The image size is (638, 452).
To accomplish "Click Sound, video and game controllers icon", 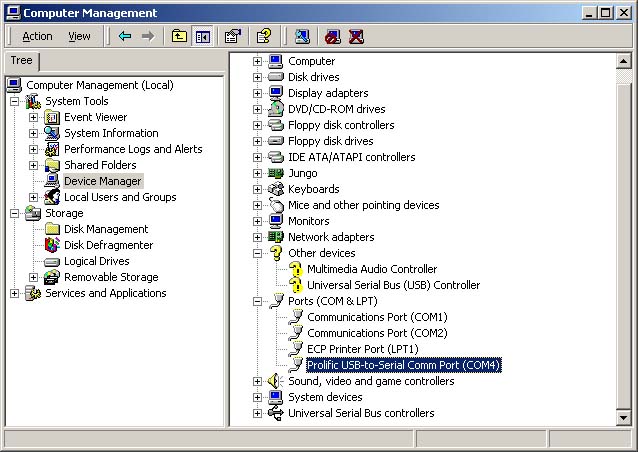I will point(276,381).
